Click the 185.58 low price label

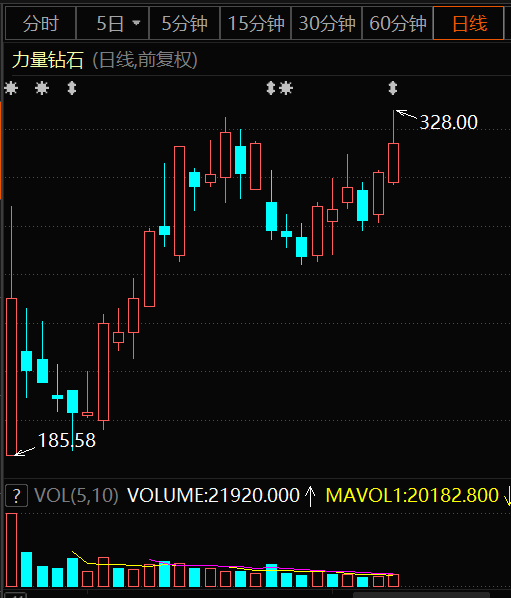pyautogui.click(x=67, y=440)
